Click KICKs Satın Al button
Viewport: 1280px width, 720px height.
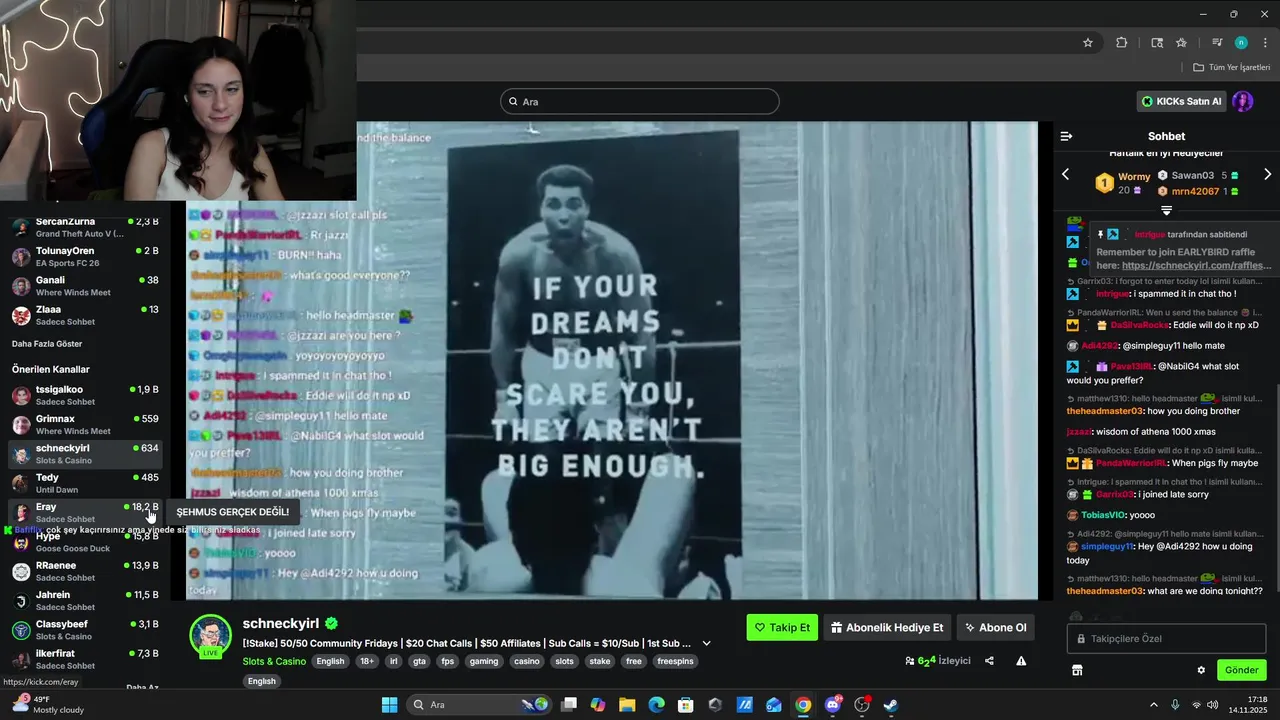click(1181, 101)
